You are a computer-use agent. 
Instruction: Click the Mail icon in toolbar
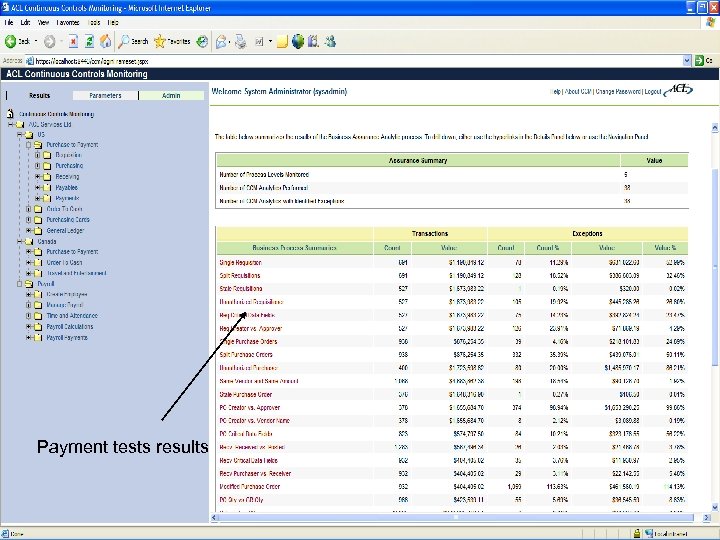(x=222, y=41)
